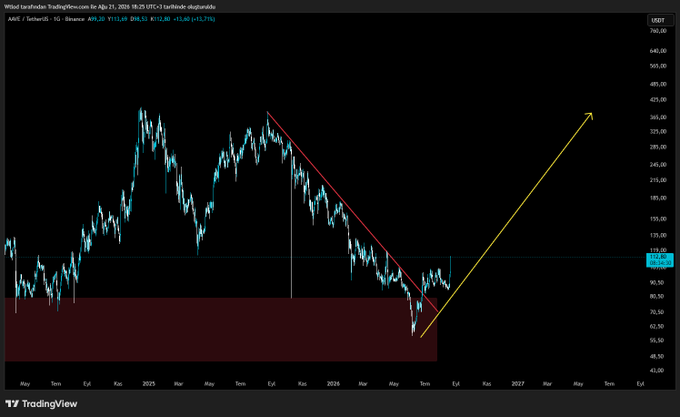Click the 760,00 price axis label

658,31
